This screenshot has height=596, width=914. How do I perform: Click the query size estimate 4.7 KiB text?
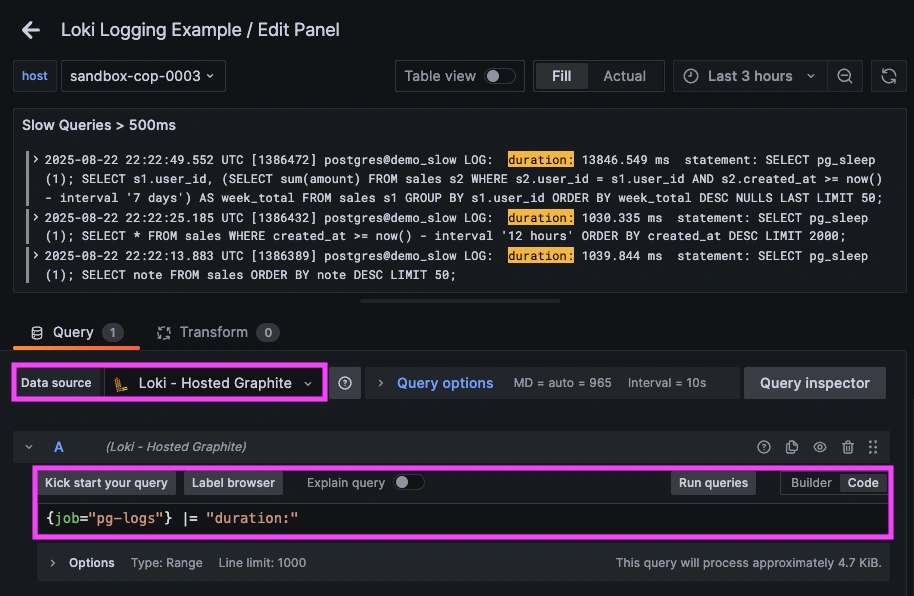(x=748, y=563)
